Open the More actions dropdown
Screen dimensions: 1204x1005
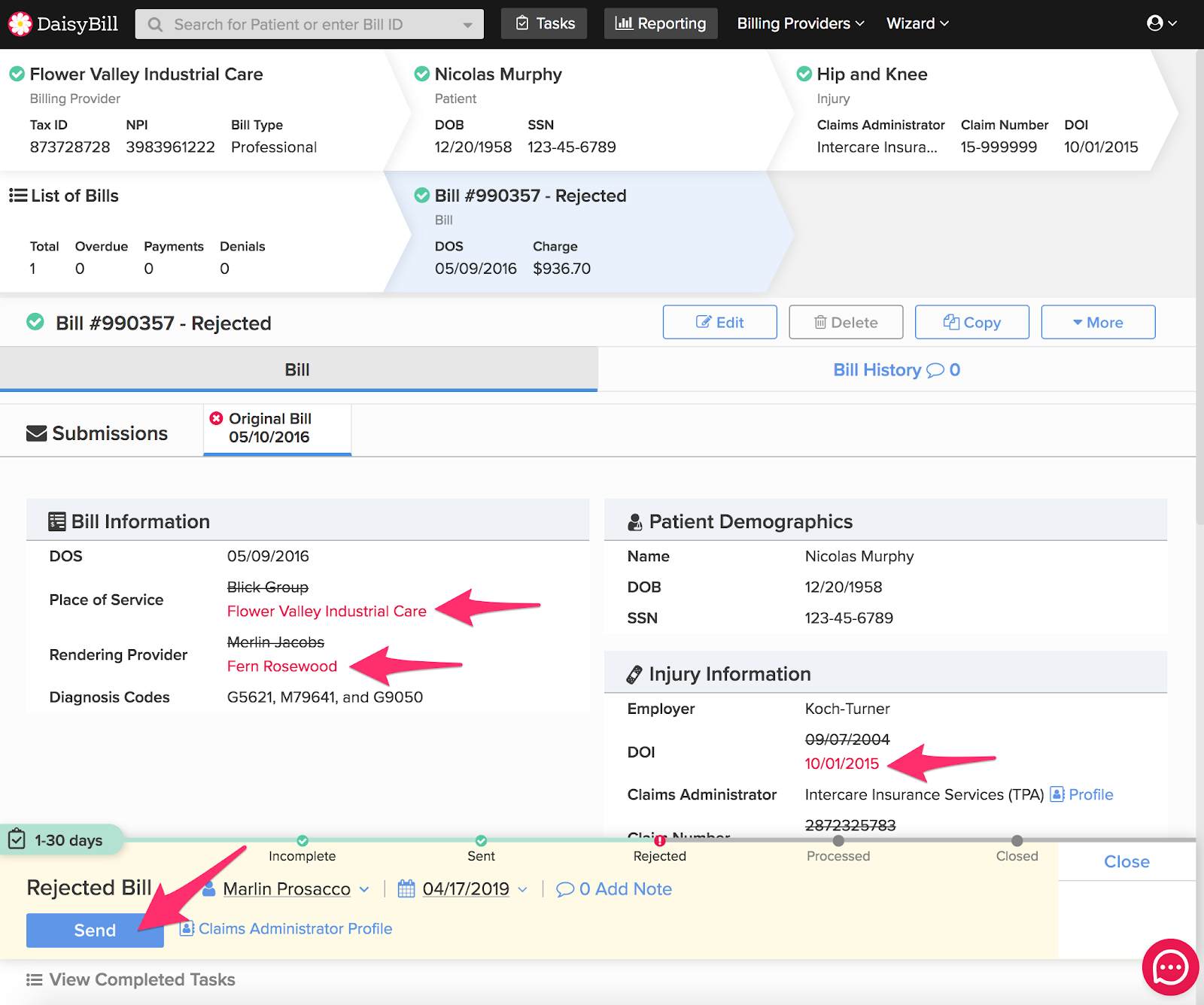1098,322
